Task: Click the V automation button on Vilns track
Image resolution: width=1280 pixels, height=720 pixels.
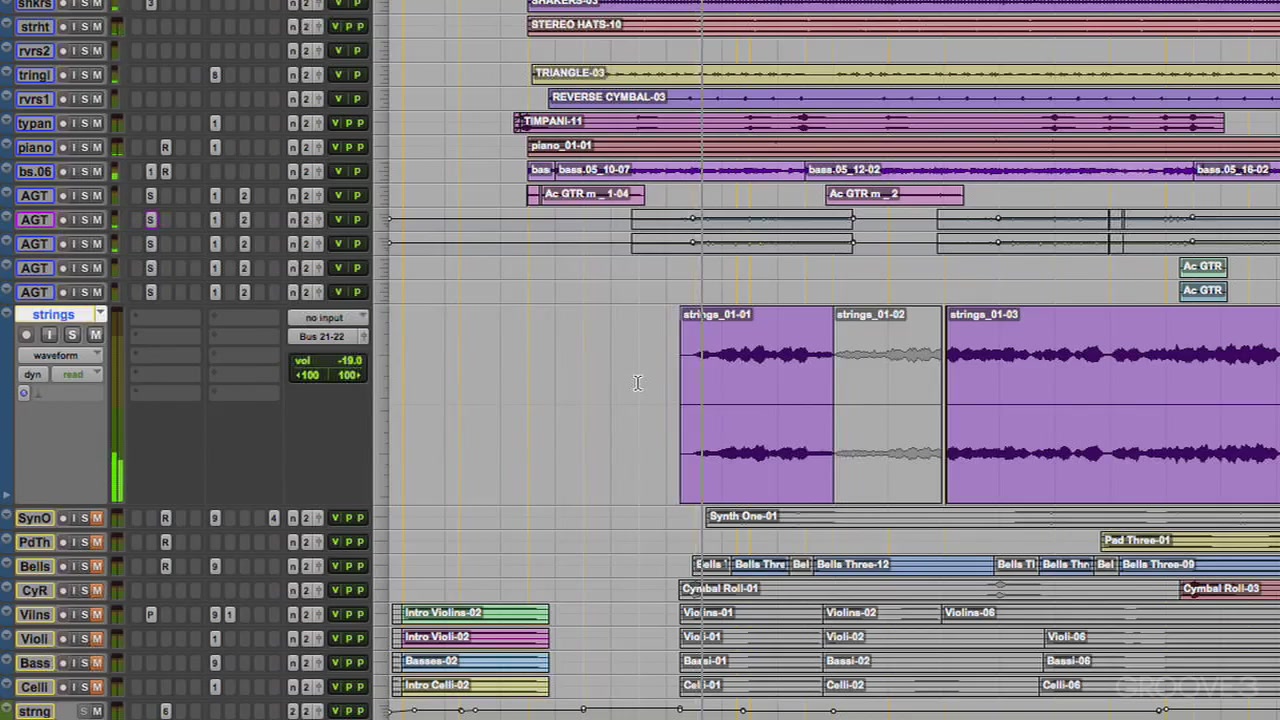Action: (x=337, y=614)
